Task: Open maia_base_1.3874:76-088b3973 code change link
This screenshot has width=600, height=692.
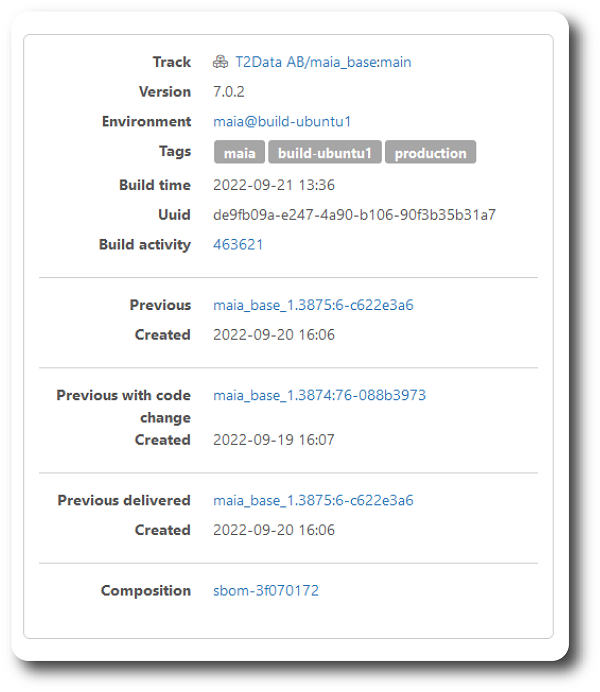Action: [x=319, y=395]
